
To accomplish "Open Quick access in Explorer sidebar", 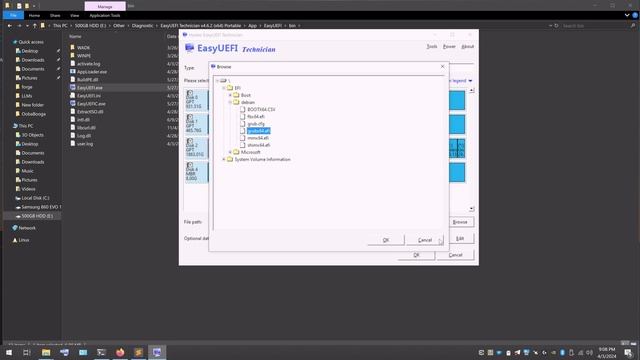I will pos(29,42).
